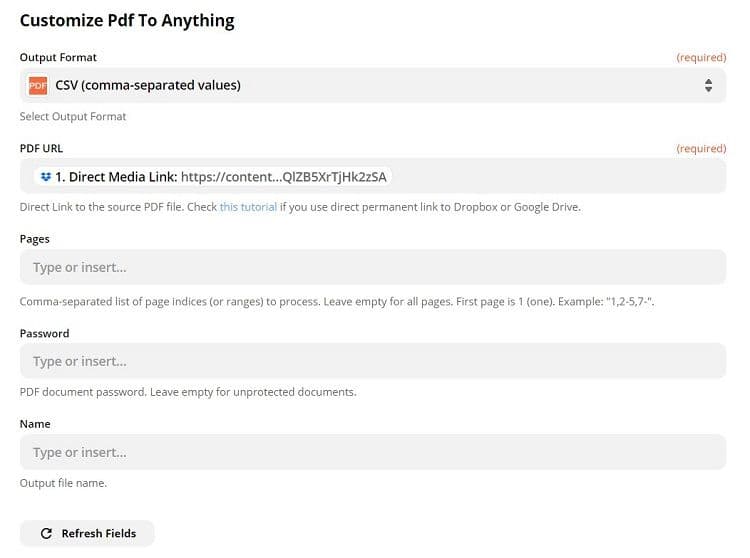Click into the Password input field
The image size is (750, 558).
[x=372, y=361]
